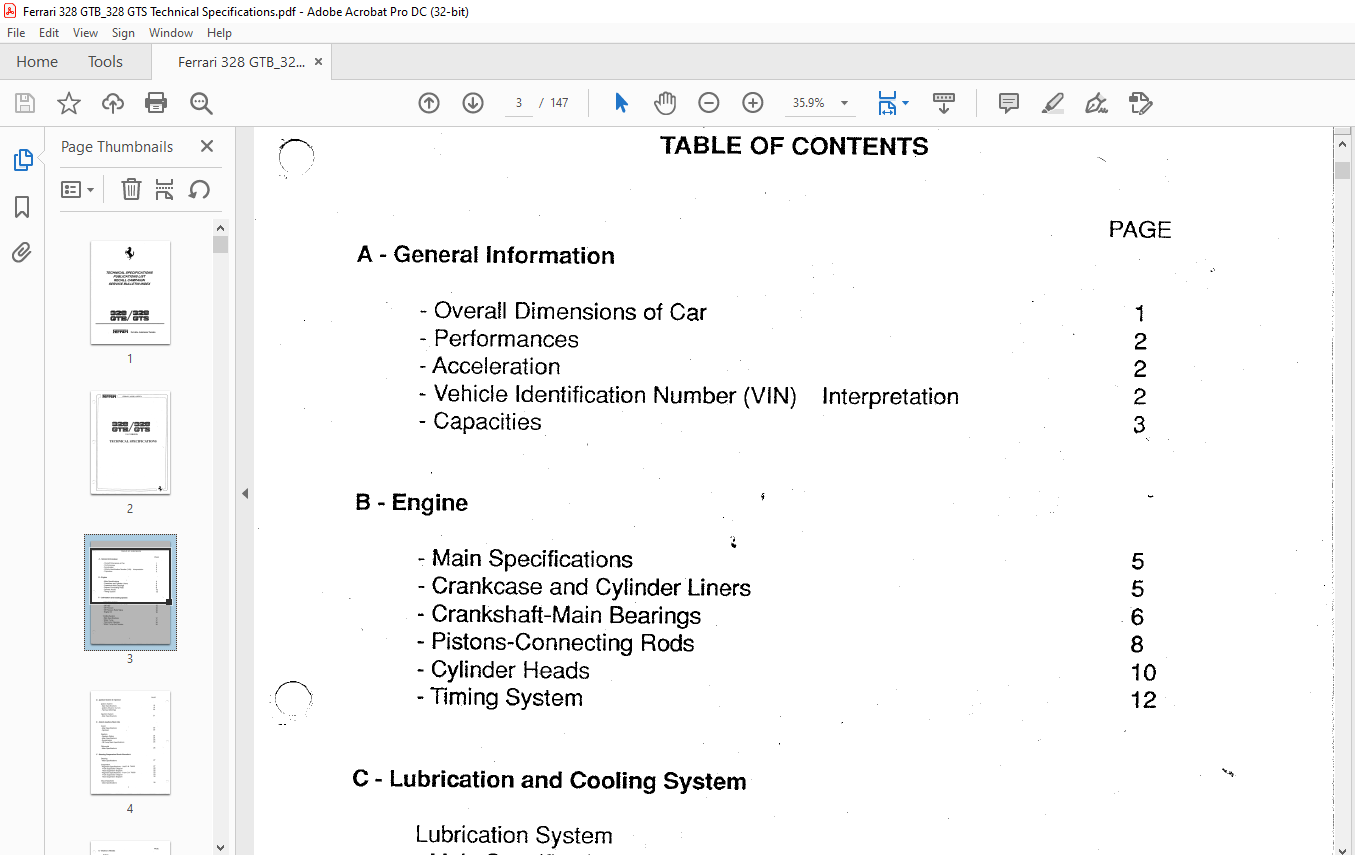Switch to the Tools tab
The image size is (1355, 855).
click(x=105, y=61)
